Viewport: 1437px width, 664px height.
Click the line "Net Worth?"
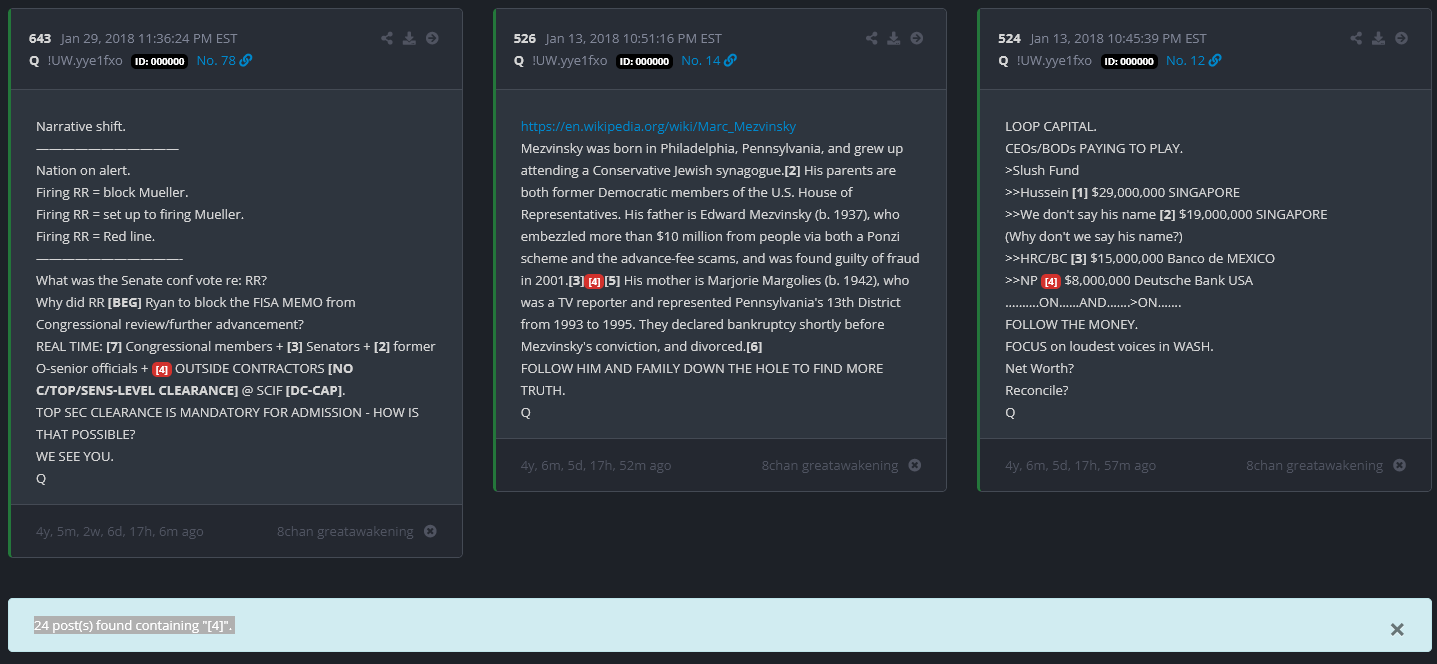[1039, 368]
